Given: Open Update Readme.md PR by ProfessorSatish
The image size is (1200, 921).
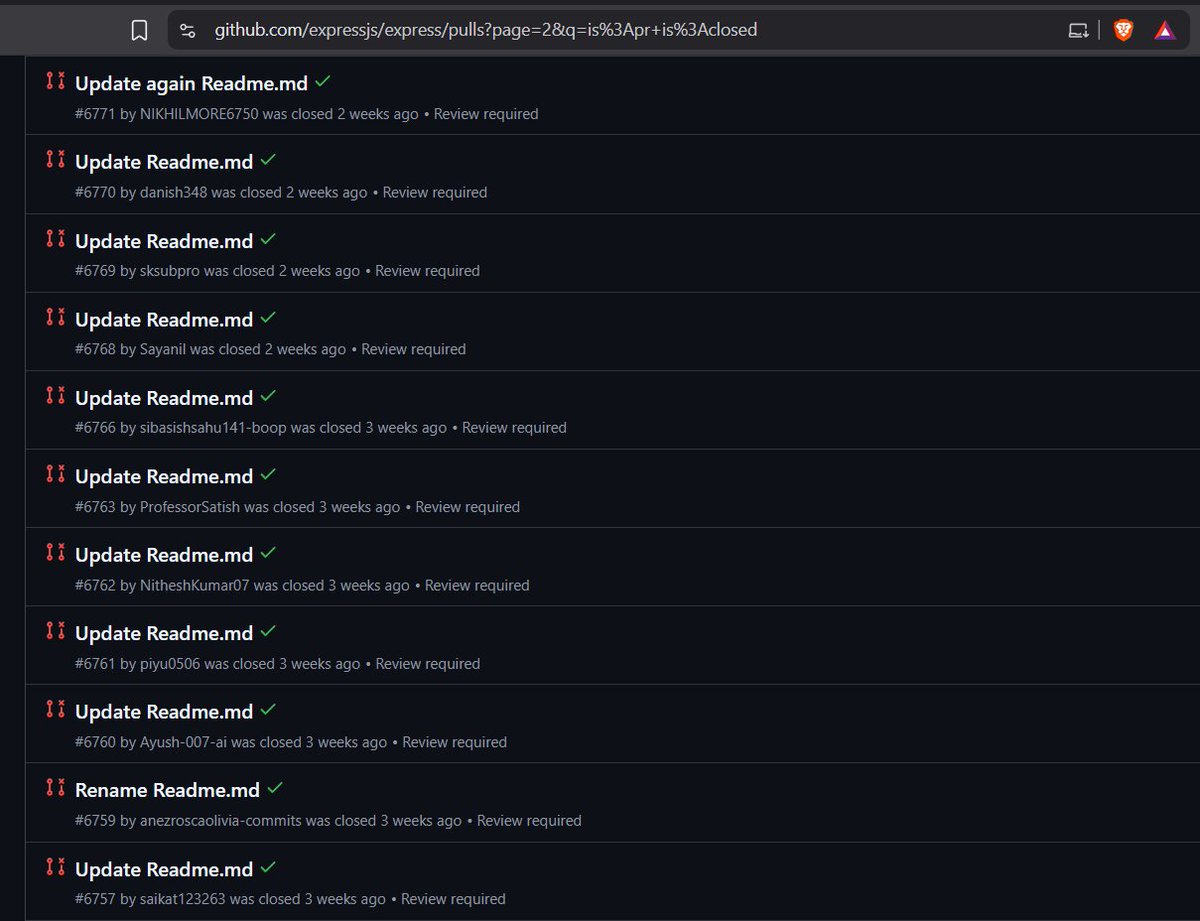Looking at the screenshot, I should click(164, 476).
